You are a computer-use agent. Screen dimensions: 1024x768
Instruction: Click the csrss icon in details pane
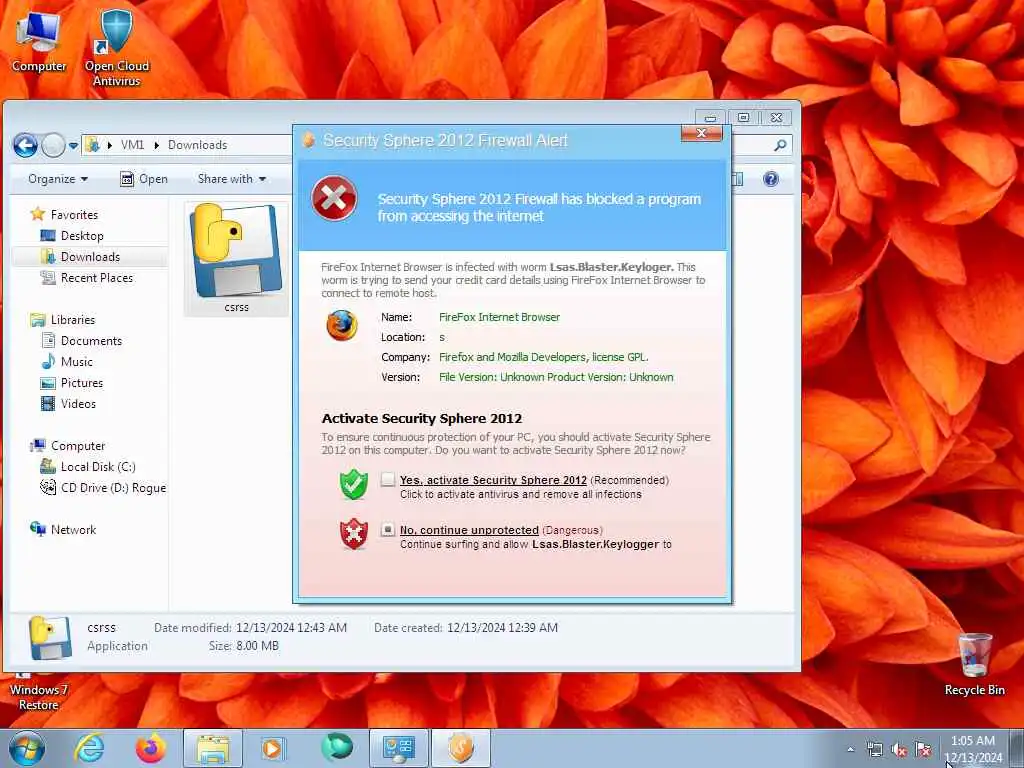[x=50, y=637]
